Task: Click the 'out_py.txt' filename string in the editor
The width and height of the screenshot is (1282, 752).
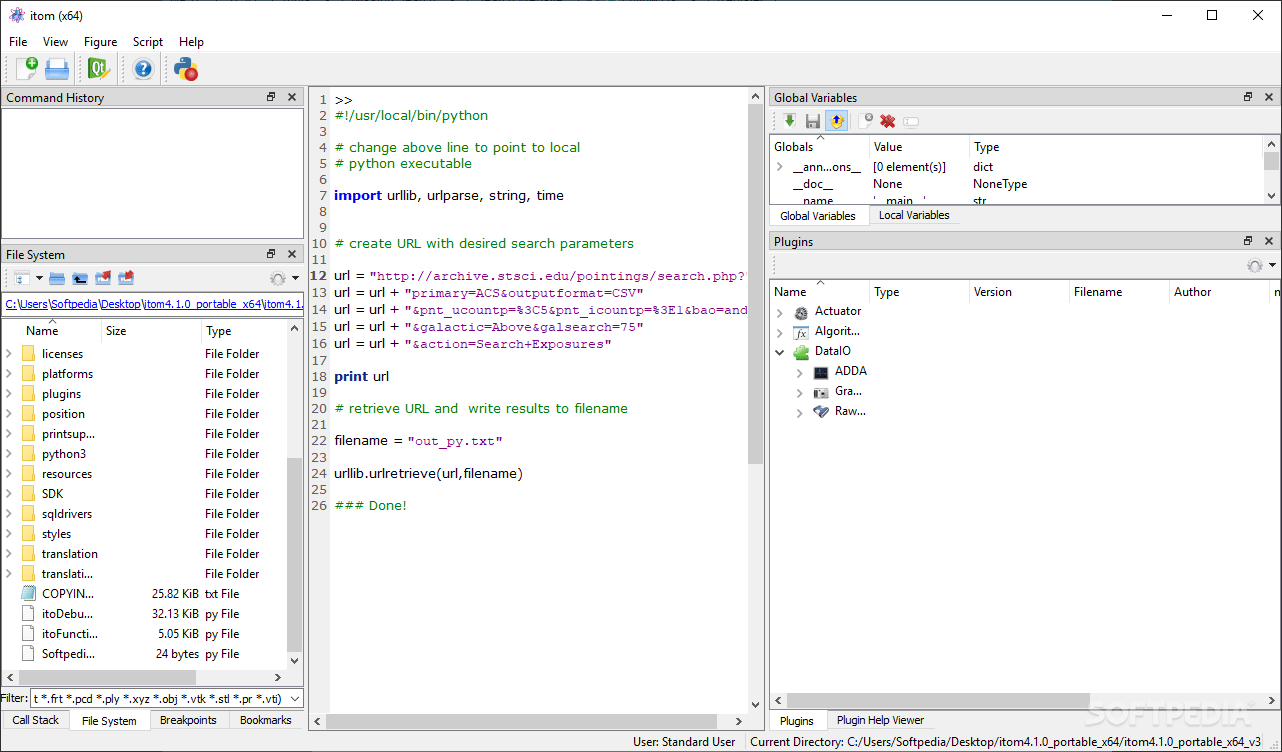Action: 454,441
